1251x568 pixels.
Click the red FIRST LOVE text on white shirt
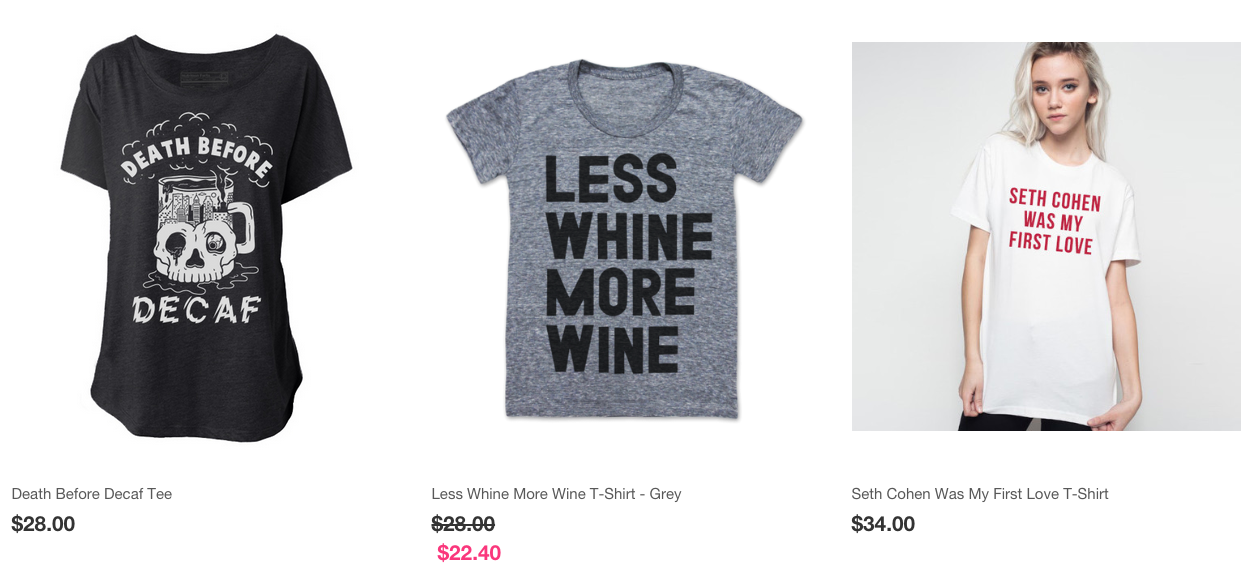tap(1050, 242)
